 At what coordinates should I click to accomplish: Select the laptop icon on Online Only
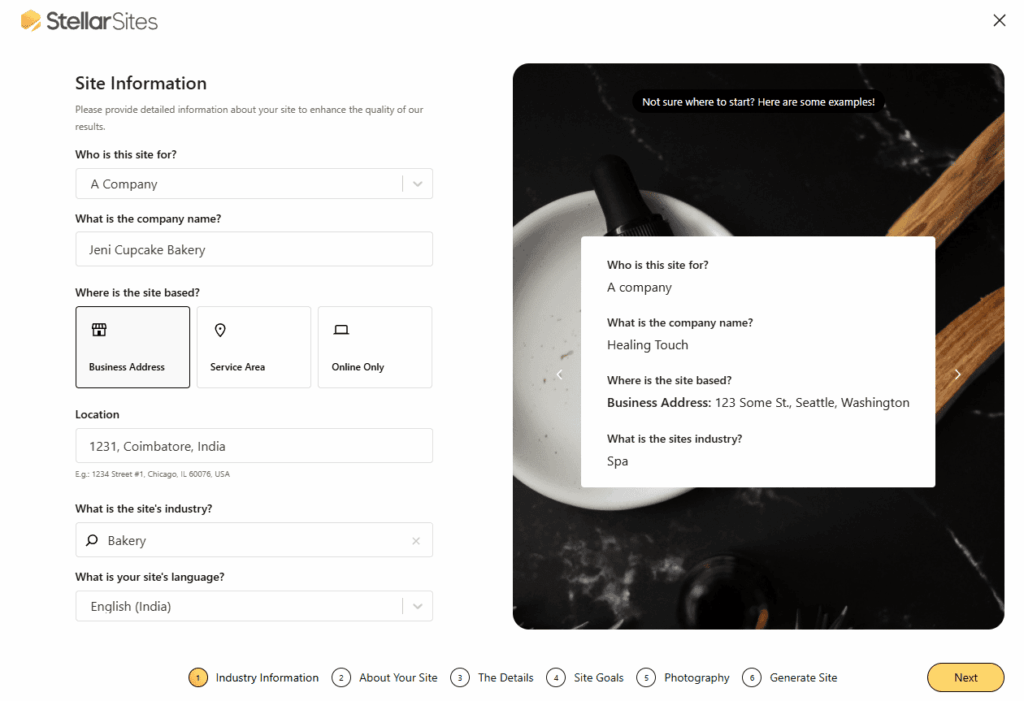340,329
